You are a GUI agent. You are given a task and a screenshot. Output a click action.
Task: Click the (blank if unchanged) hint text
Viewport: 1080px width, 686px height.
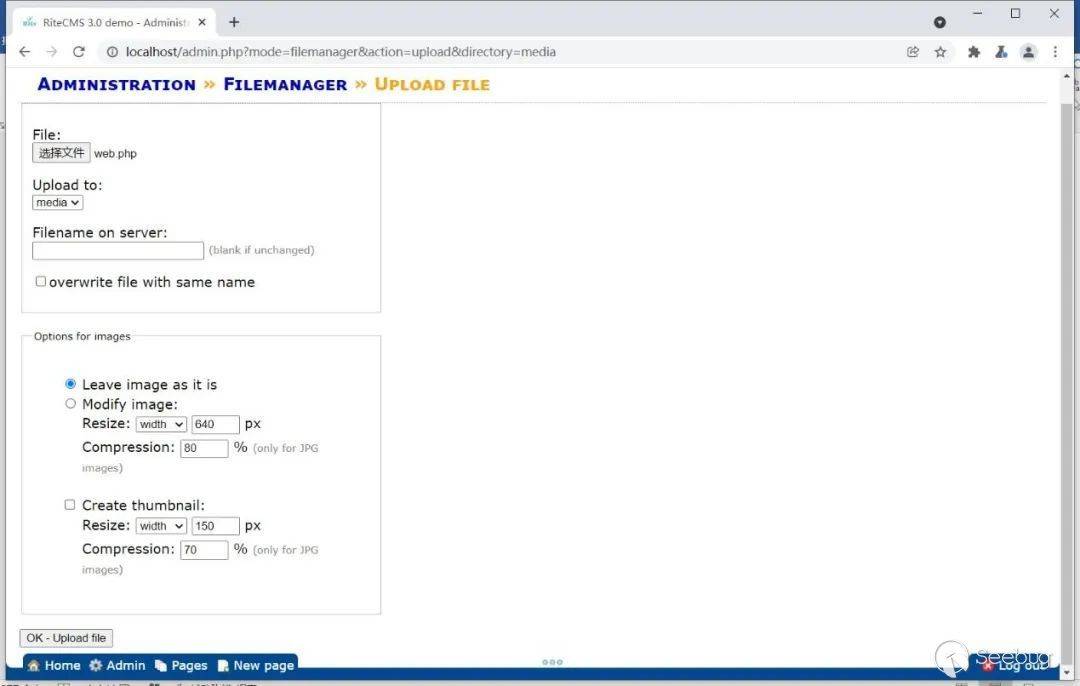(x=262, y=250)
